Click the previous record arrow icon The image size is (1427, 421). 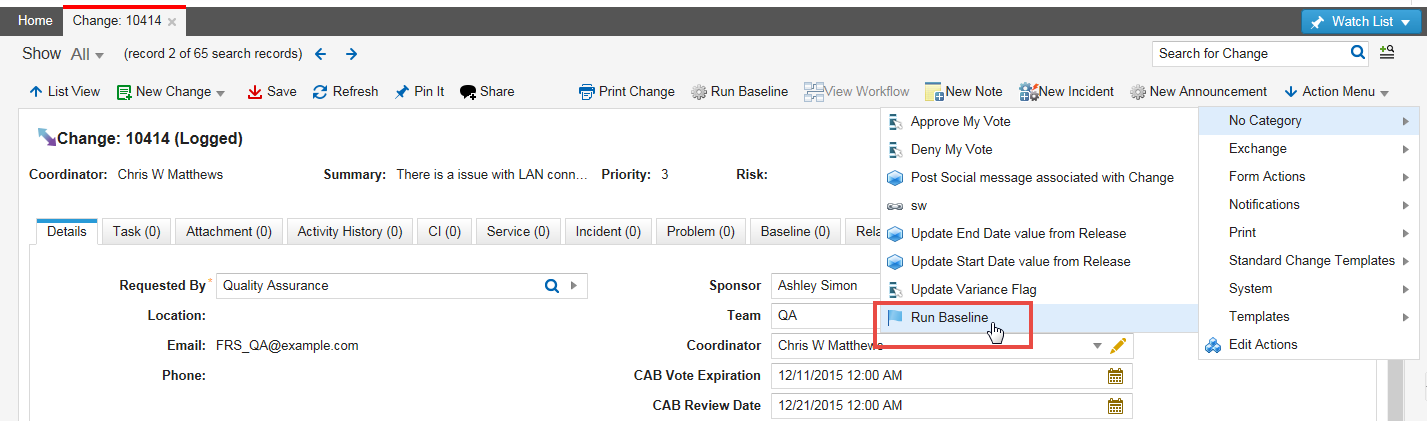tap(320, 54)
